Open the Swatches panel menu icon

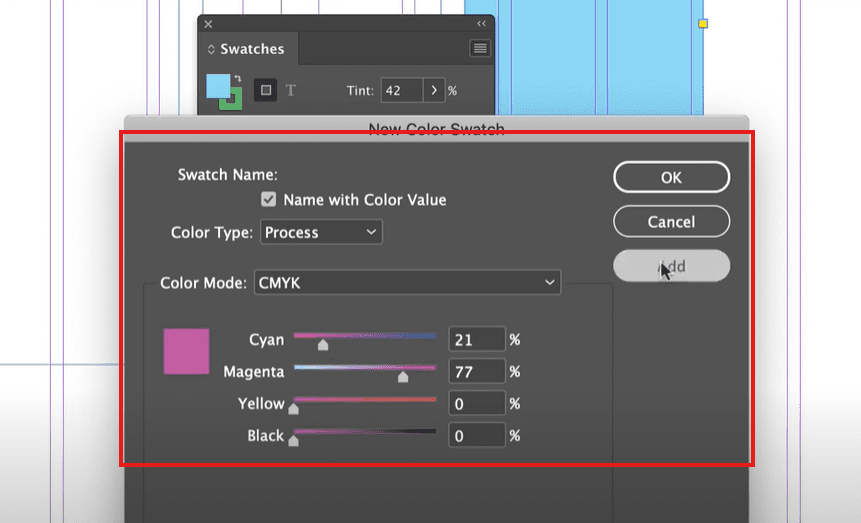[x=480, y=48]
